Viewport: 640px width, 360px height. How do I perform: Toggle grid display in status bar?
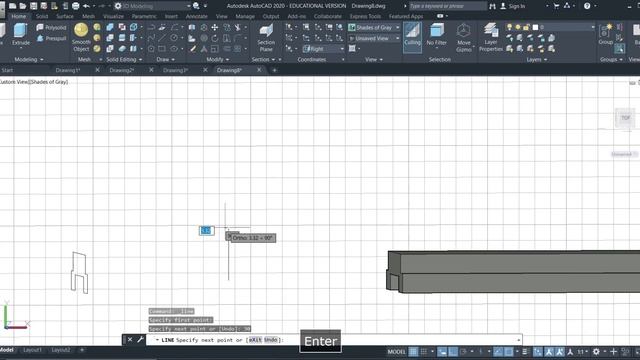tap(413, 351)
